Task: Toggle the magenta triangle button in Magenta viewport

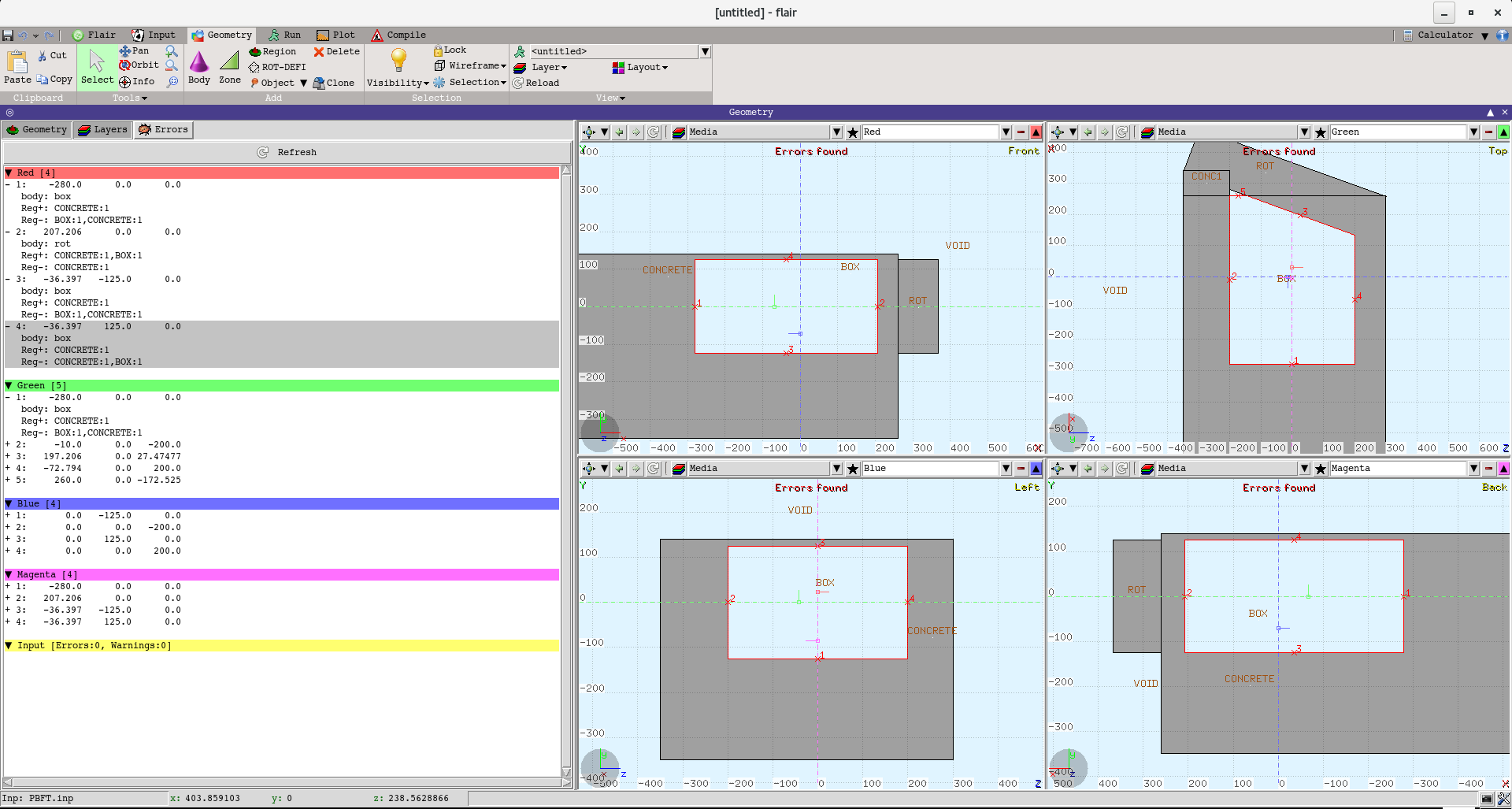Action: coord(1503,469)
